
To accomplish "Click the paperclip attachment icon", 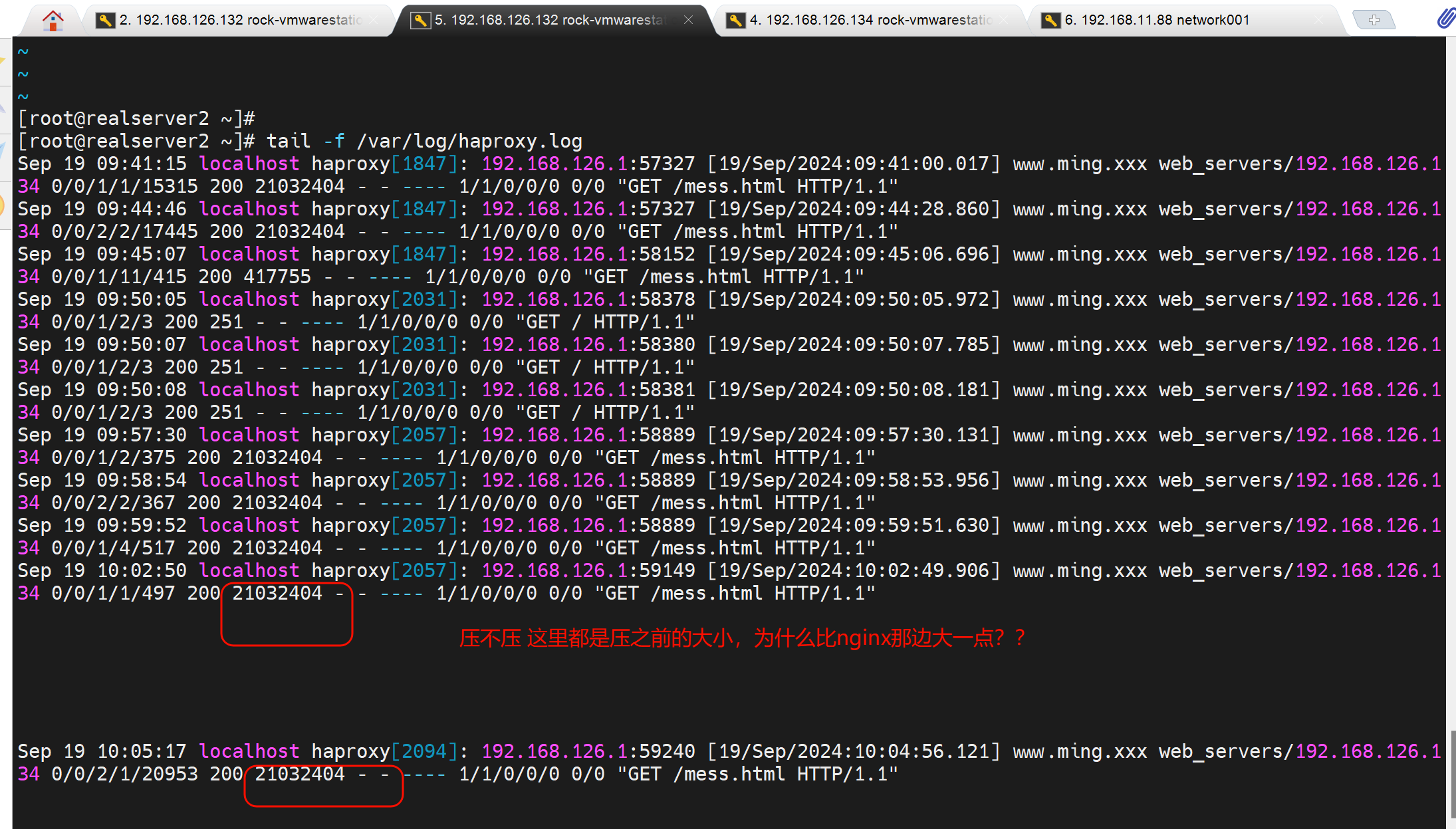I will click(x=1445, y=19).
